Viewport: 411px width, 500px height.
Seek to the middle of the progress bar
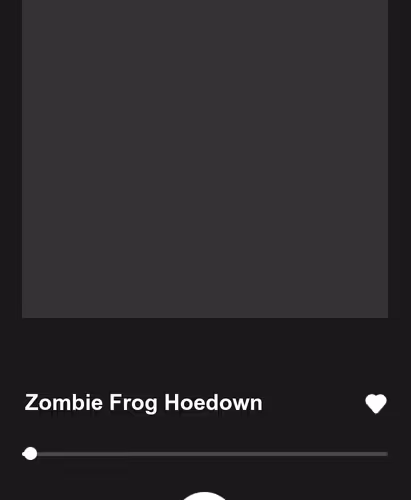click(205, 454)
